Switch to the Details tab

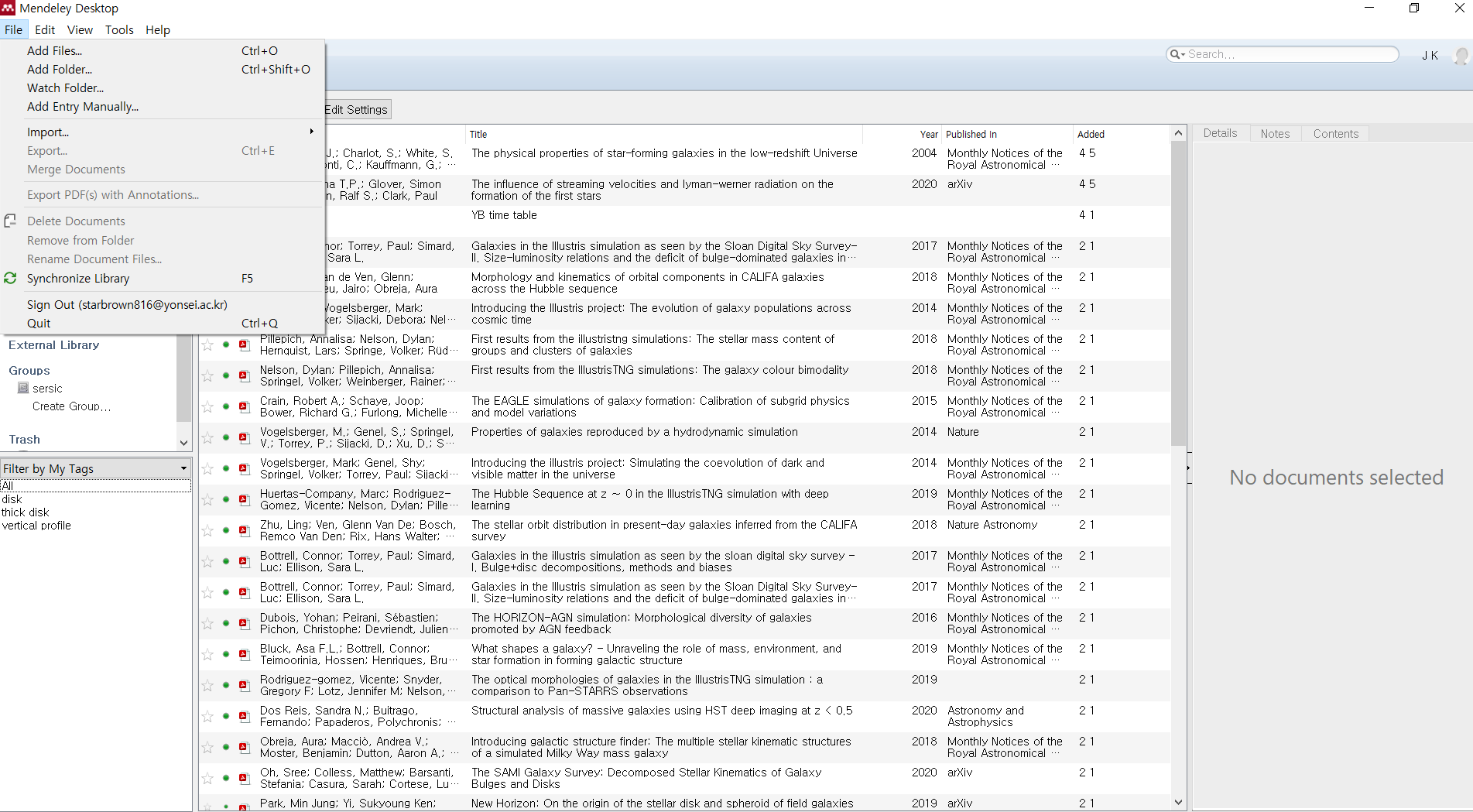[x=1220, y=133]
